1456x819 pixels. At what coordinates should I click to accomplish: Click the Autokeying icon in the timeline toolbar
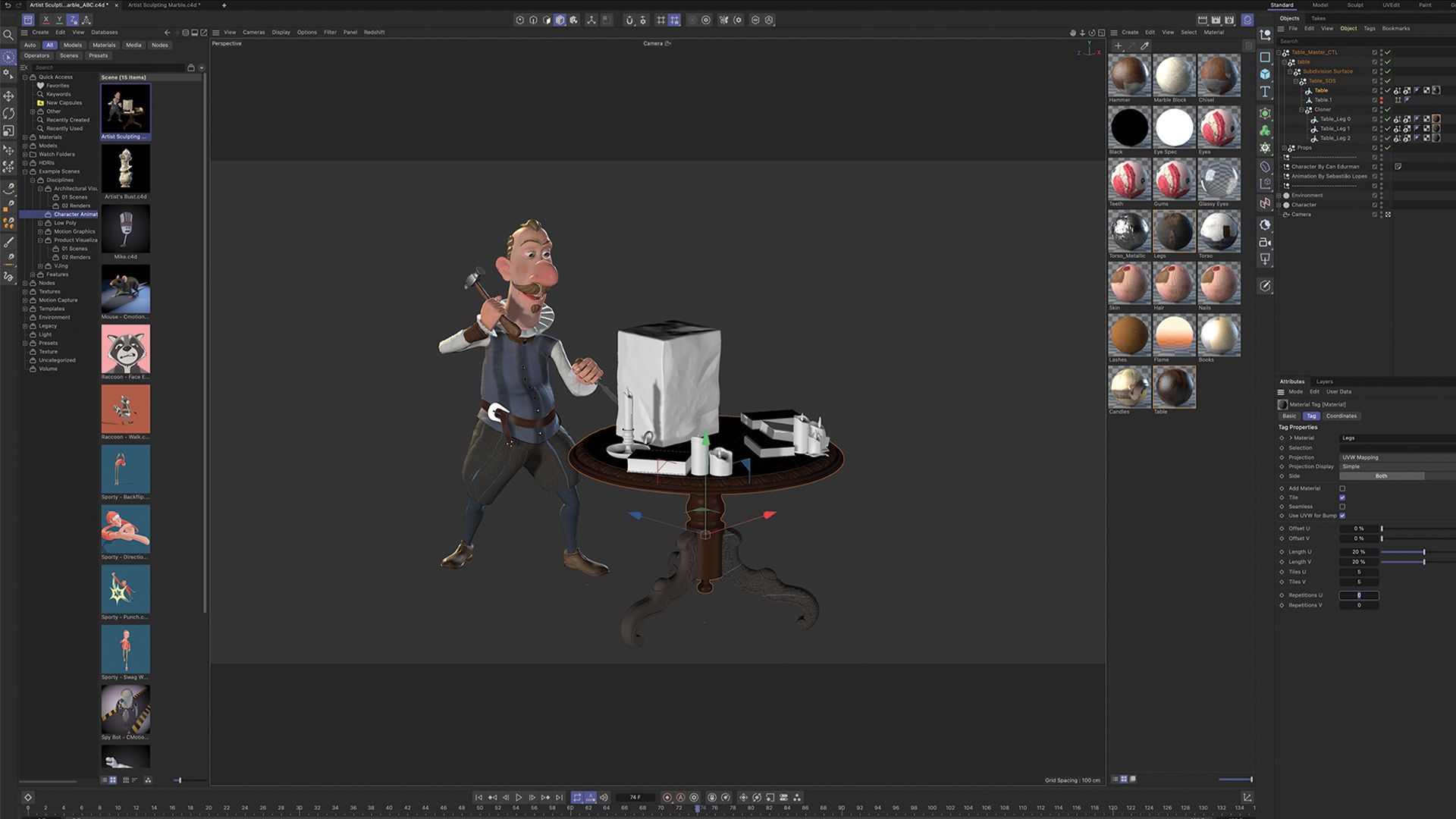click(680, 797)
